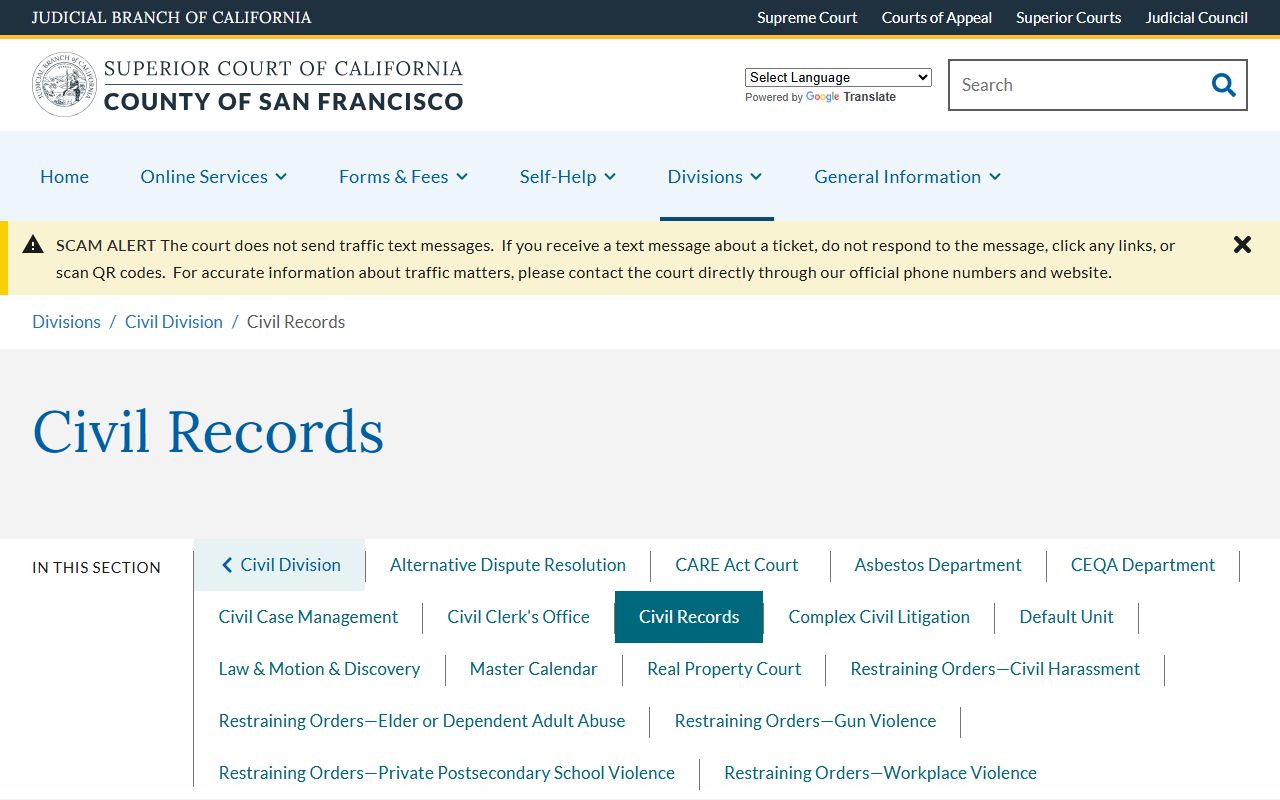Image resolution: width=1280 pixels, height=800 pixels.
Task: Open the Master Calendar section
Action: tap(534, 669)
